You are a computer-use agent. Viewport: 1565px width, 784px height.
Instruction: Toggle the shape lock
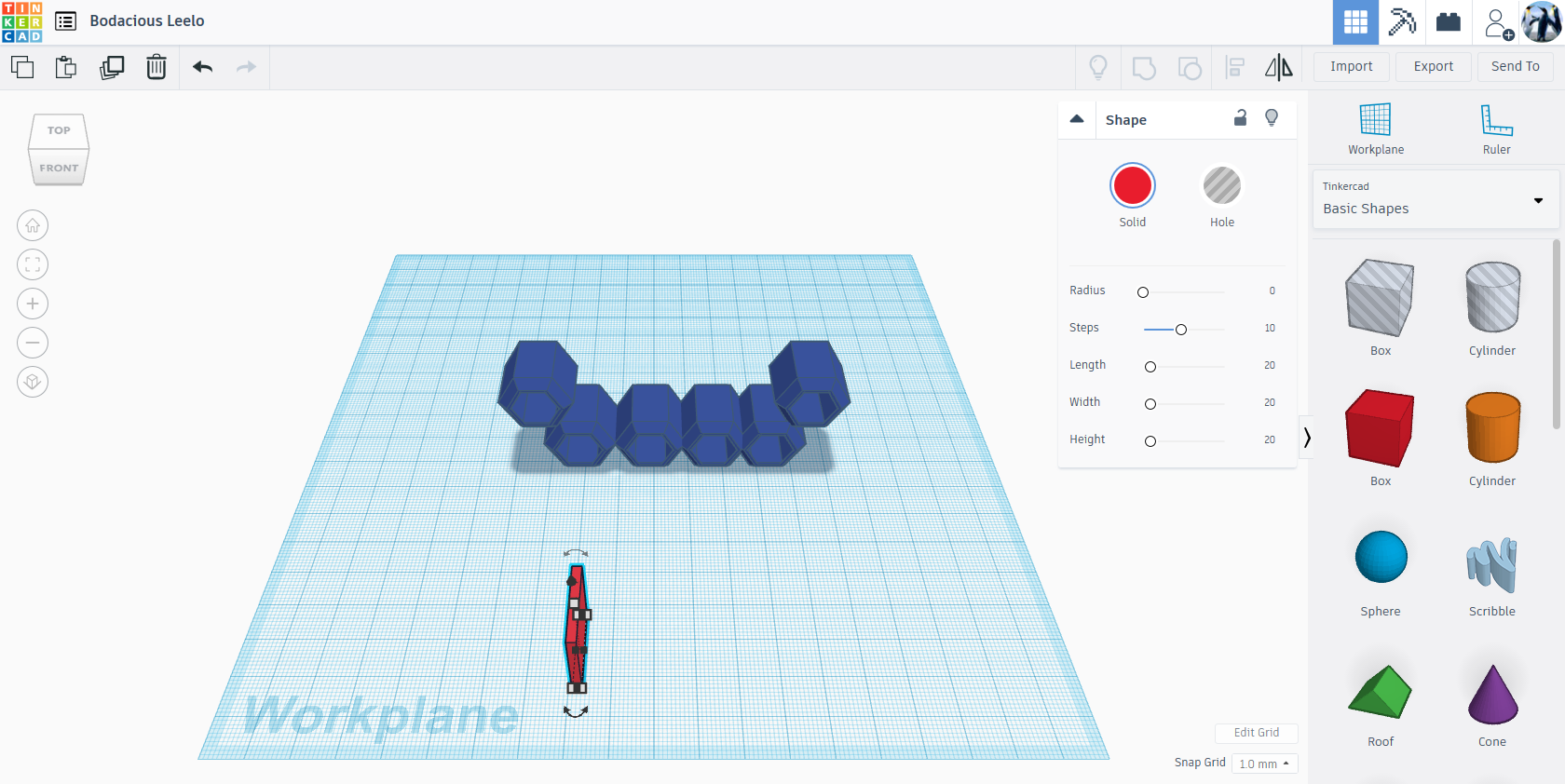coord(1240,117)
